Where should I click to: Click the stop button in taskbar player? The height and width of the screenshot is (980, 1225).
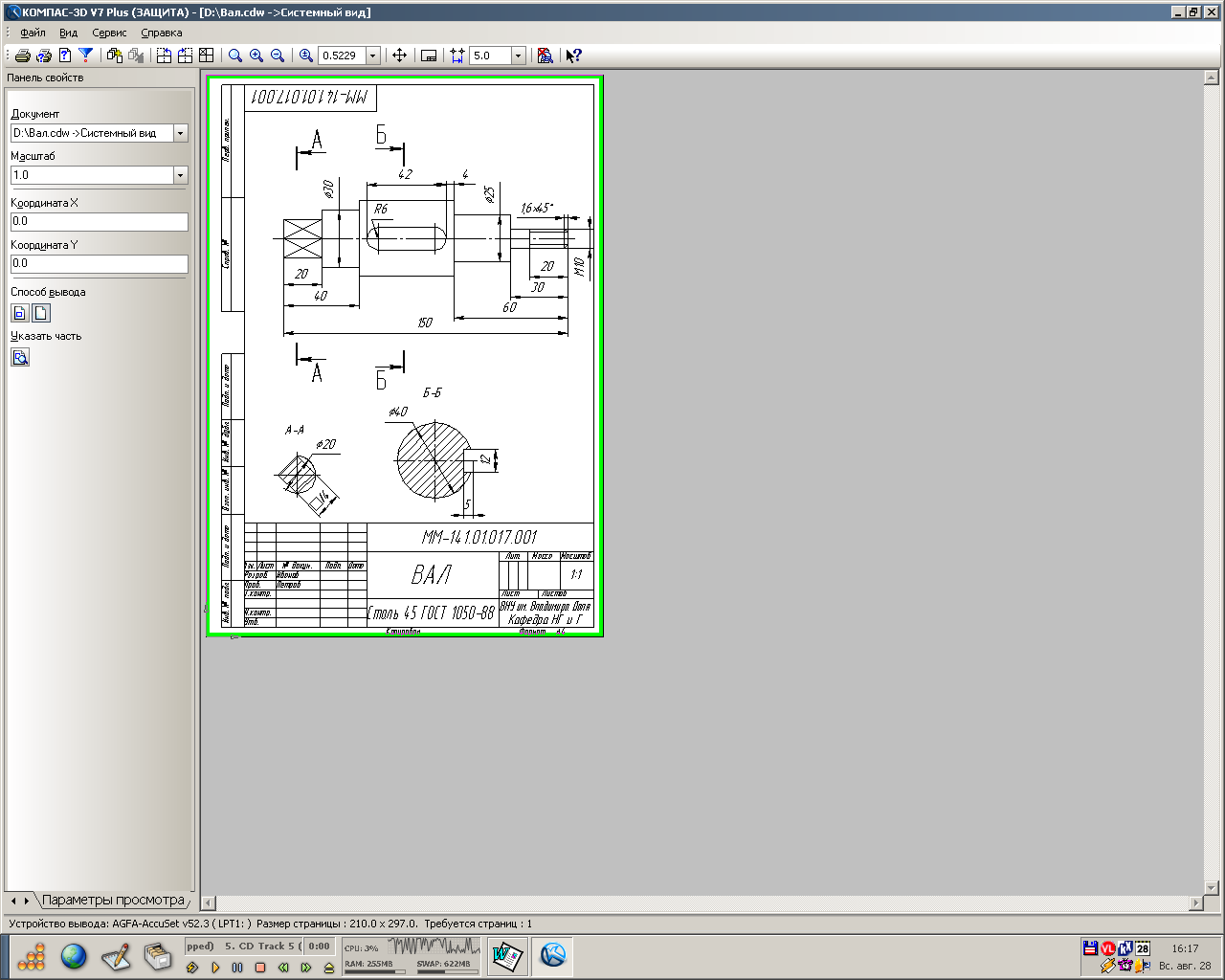pos(260,968)
